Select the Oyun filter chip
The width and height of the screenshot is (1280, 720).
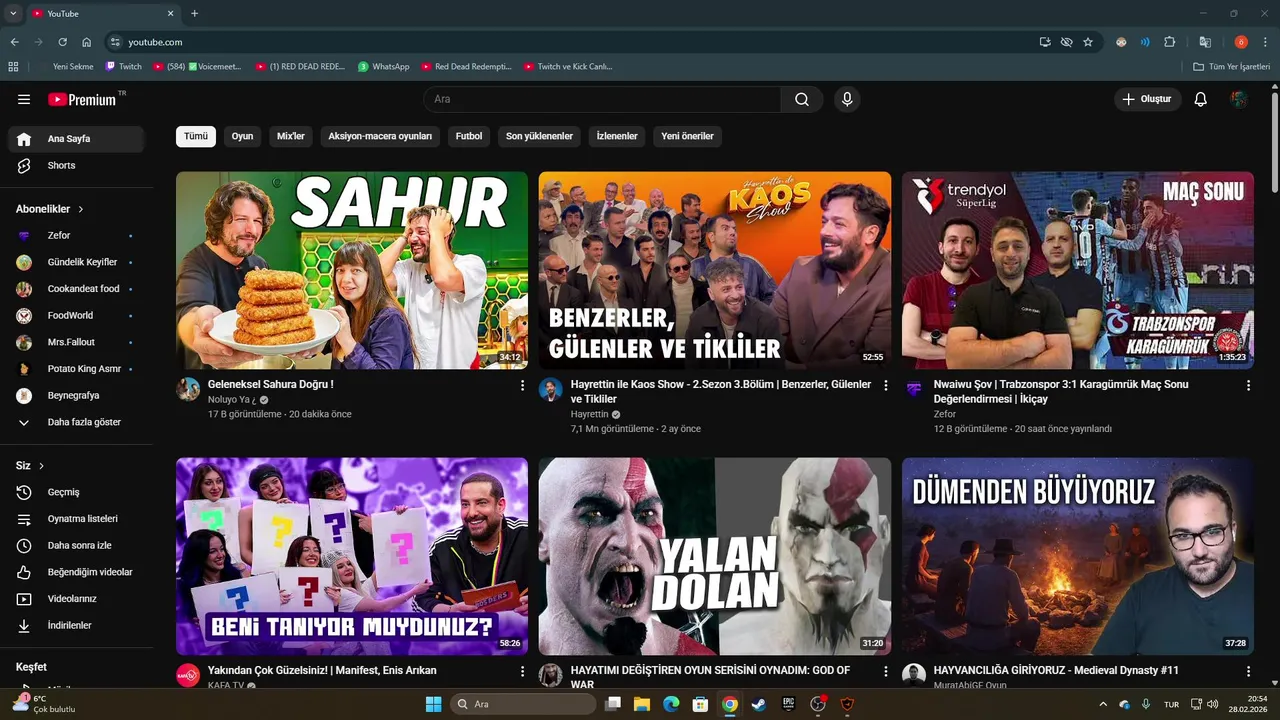243,136
